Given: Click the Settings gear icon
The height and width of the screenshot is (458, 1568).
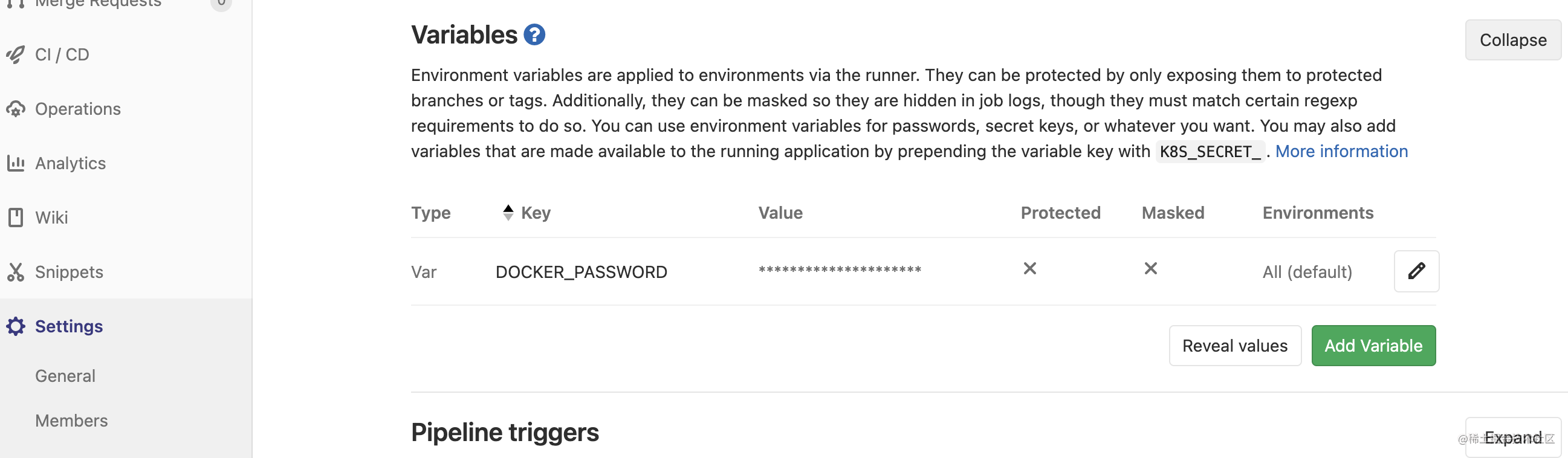Looking at the screenshot, I should (15, 326).
